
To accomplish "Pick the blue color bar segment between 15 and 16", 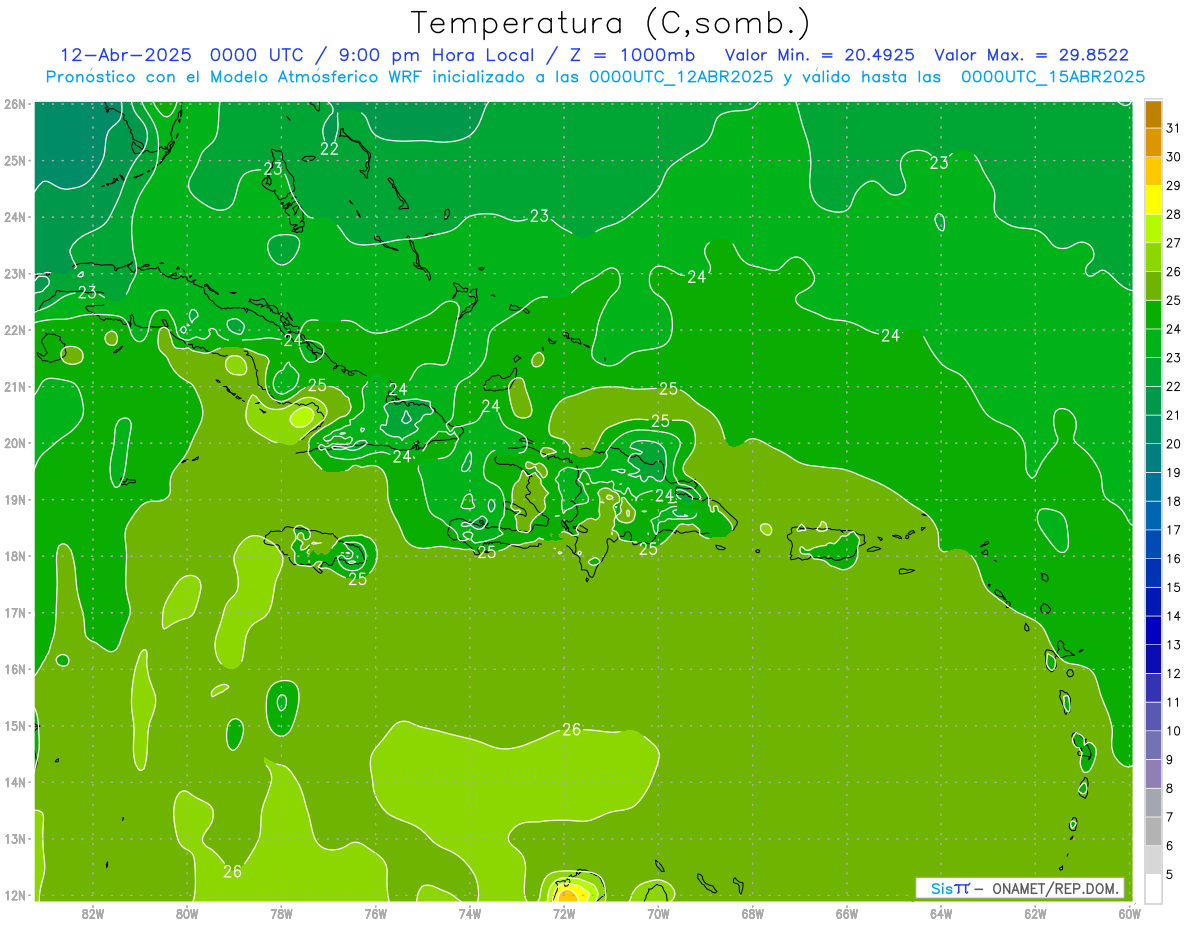I will (x=1153, y=572).
